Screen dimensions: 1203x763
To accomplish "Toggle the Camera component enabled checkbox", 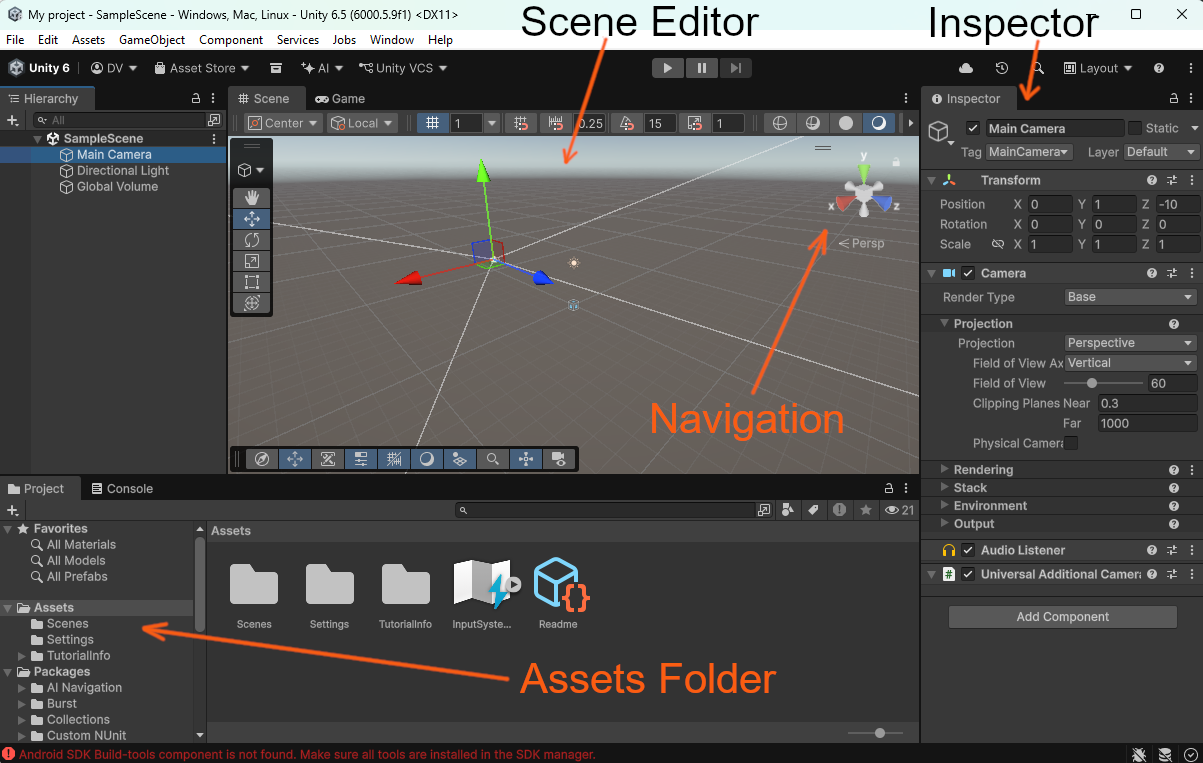I will click(968, 273).
